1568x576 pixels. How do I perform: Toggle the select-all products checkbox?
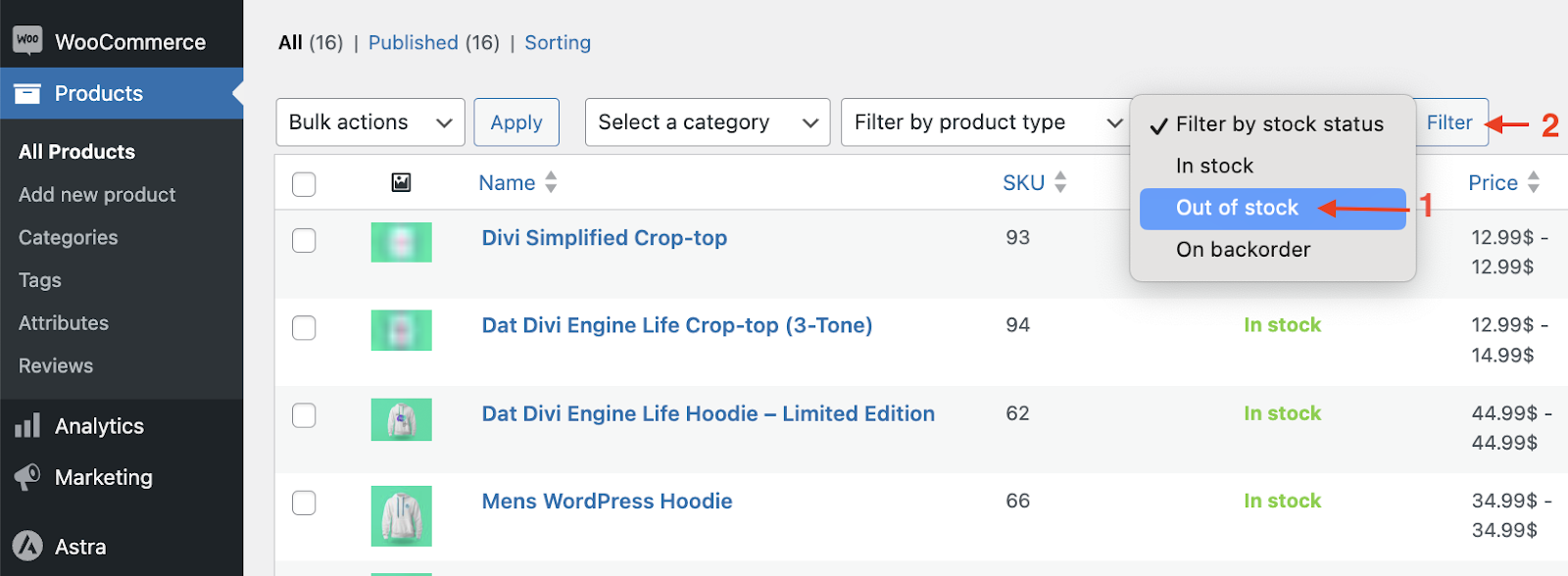coord(304,184)
